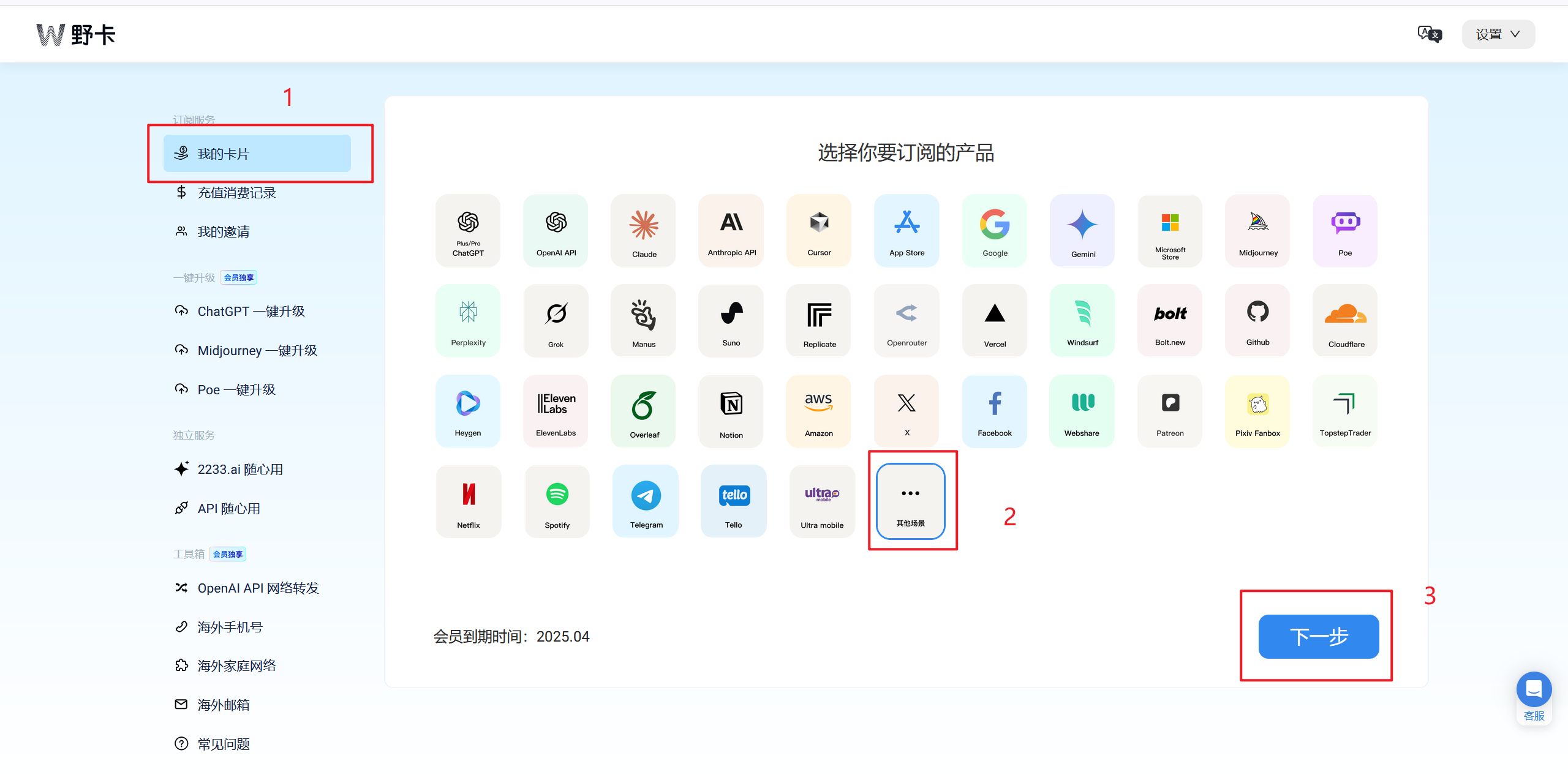Select the Microsoft Store card

click(x=1170, y=231)
